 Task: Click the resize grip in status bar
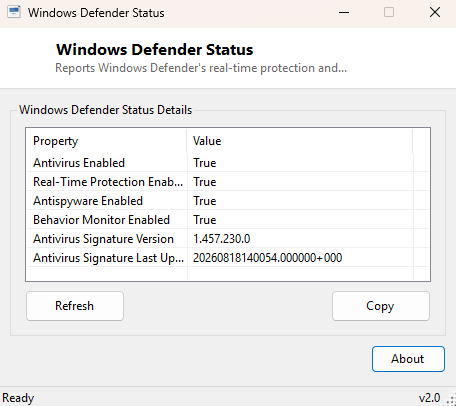(x=450, y=399)
